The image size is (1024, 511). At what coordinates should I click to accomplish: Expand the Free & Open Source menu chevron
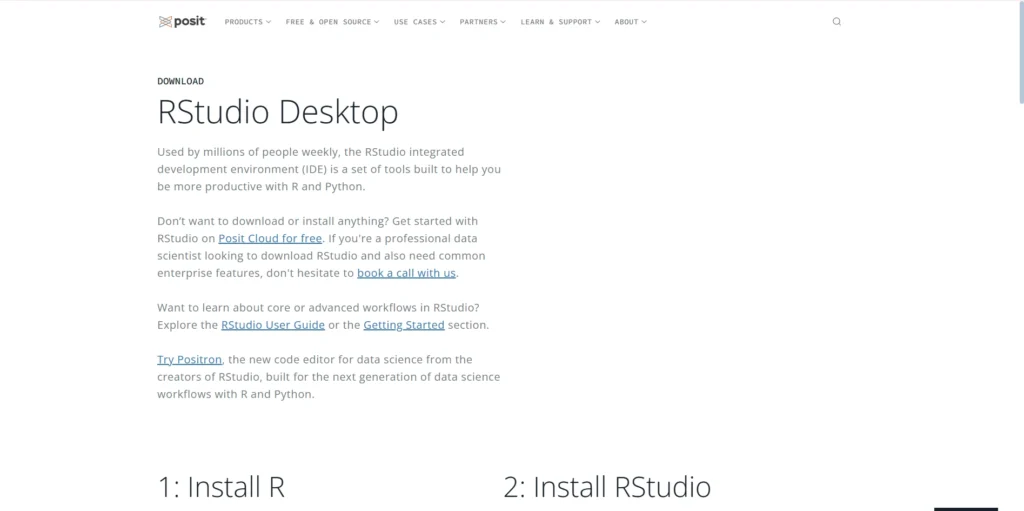(376, 22)
